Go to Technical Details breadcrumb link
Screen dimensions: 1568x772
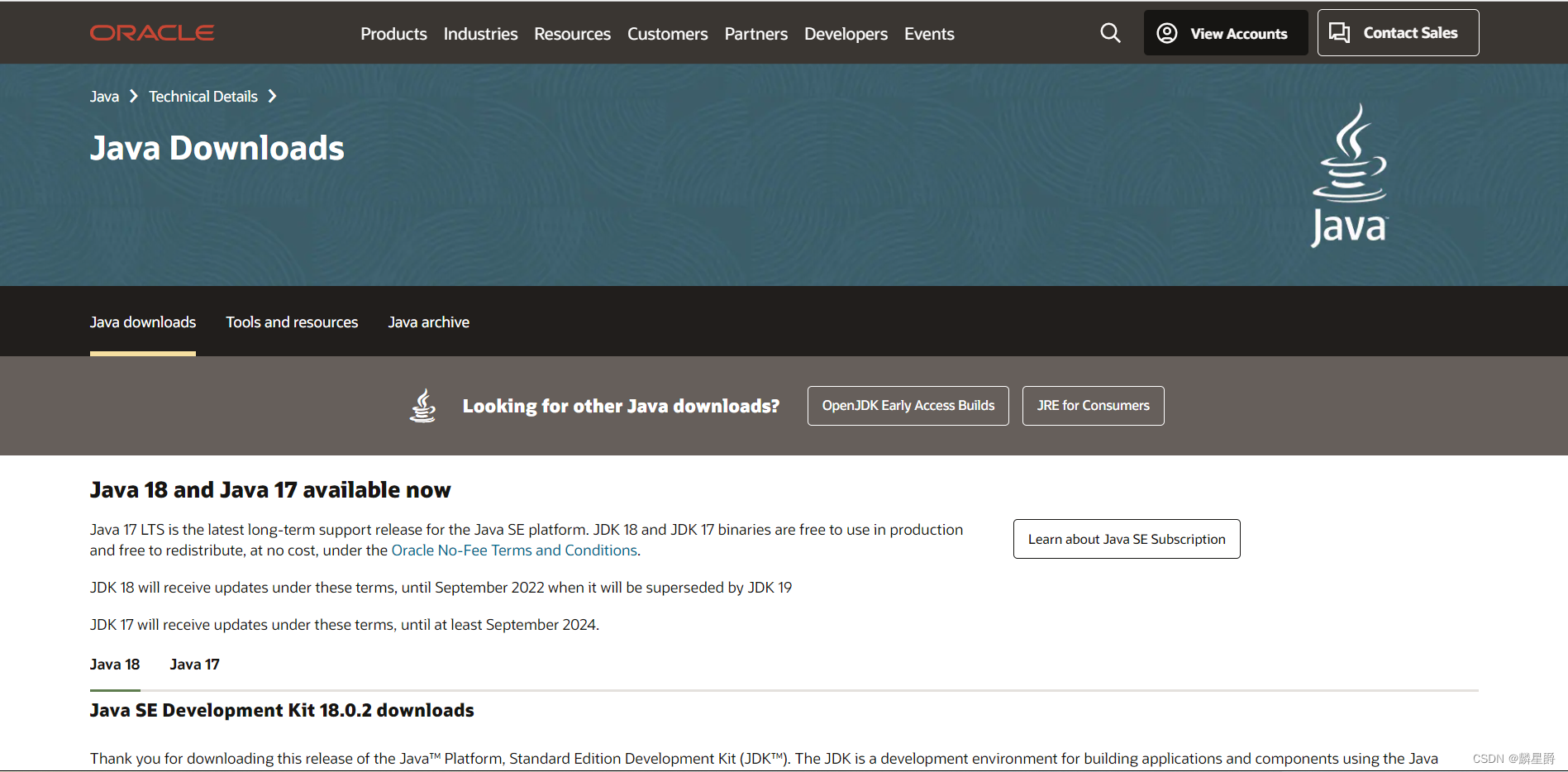click(203, 97)
